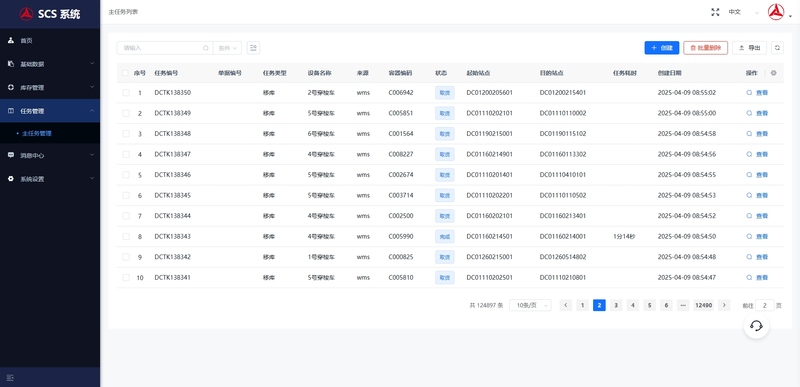
Task: Click 查看 link for DCTK138341
Action: 762,278
